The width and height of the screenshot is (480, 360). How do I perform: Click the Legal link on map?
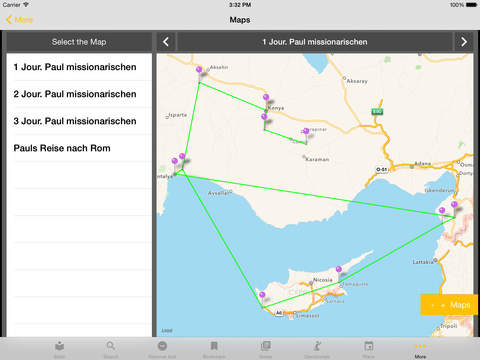pos(167,331)
